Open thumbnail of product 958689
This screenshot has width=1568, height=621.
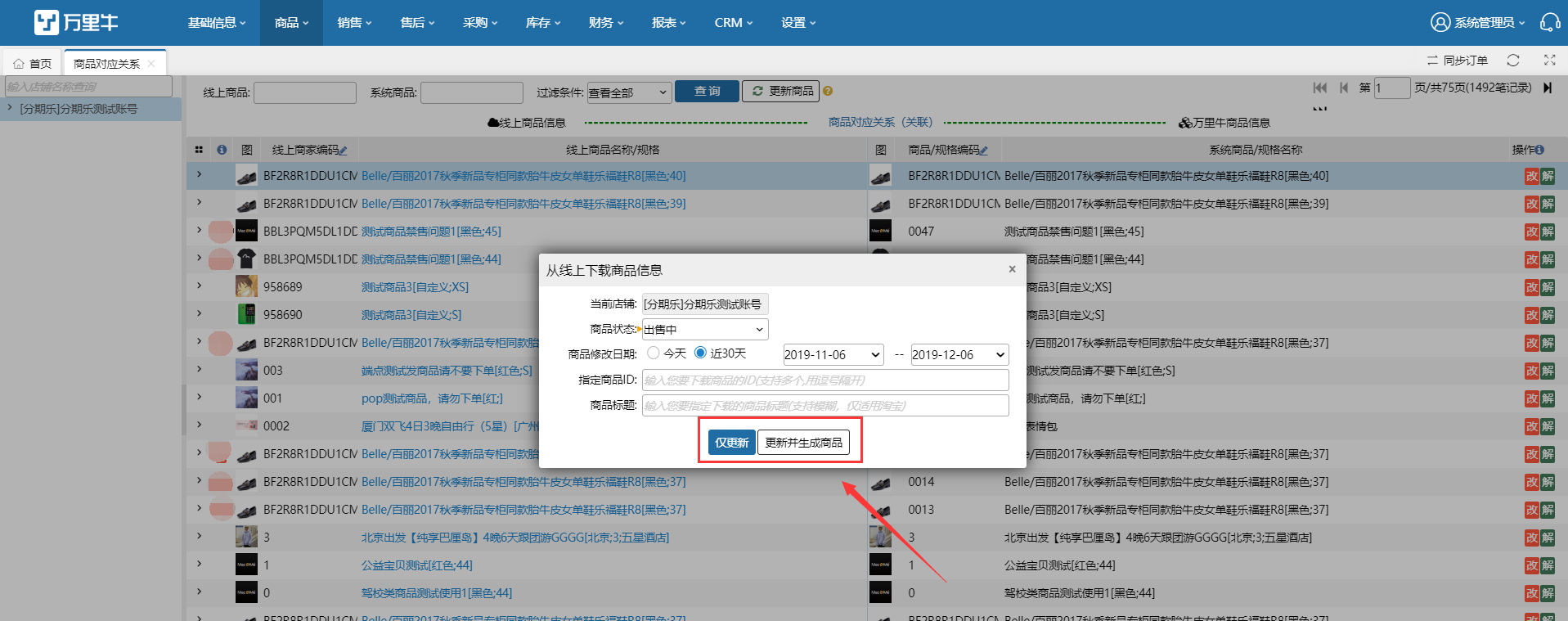[246, 286]
